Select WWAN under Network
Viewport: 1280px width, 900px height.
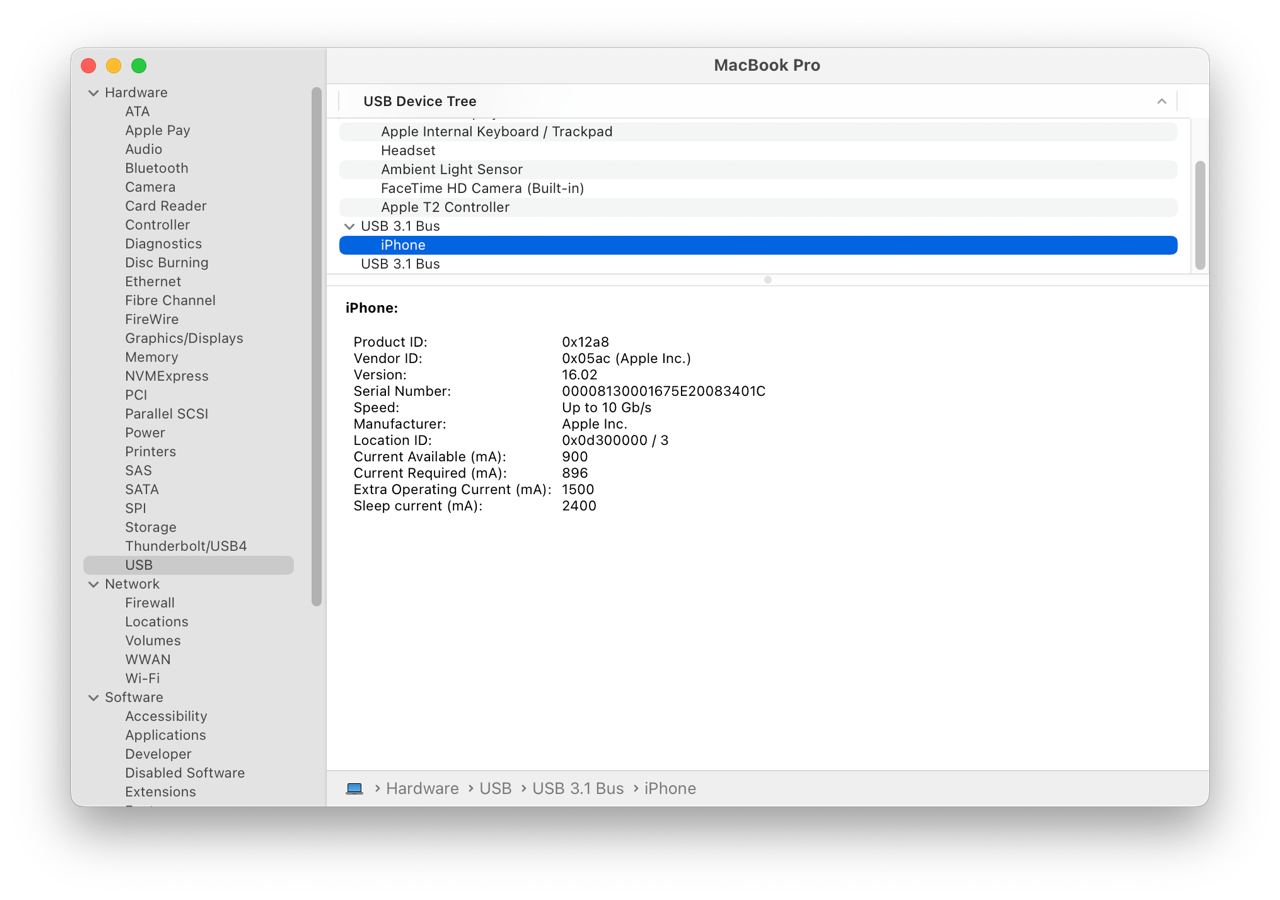[x=147, y=660]
